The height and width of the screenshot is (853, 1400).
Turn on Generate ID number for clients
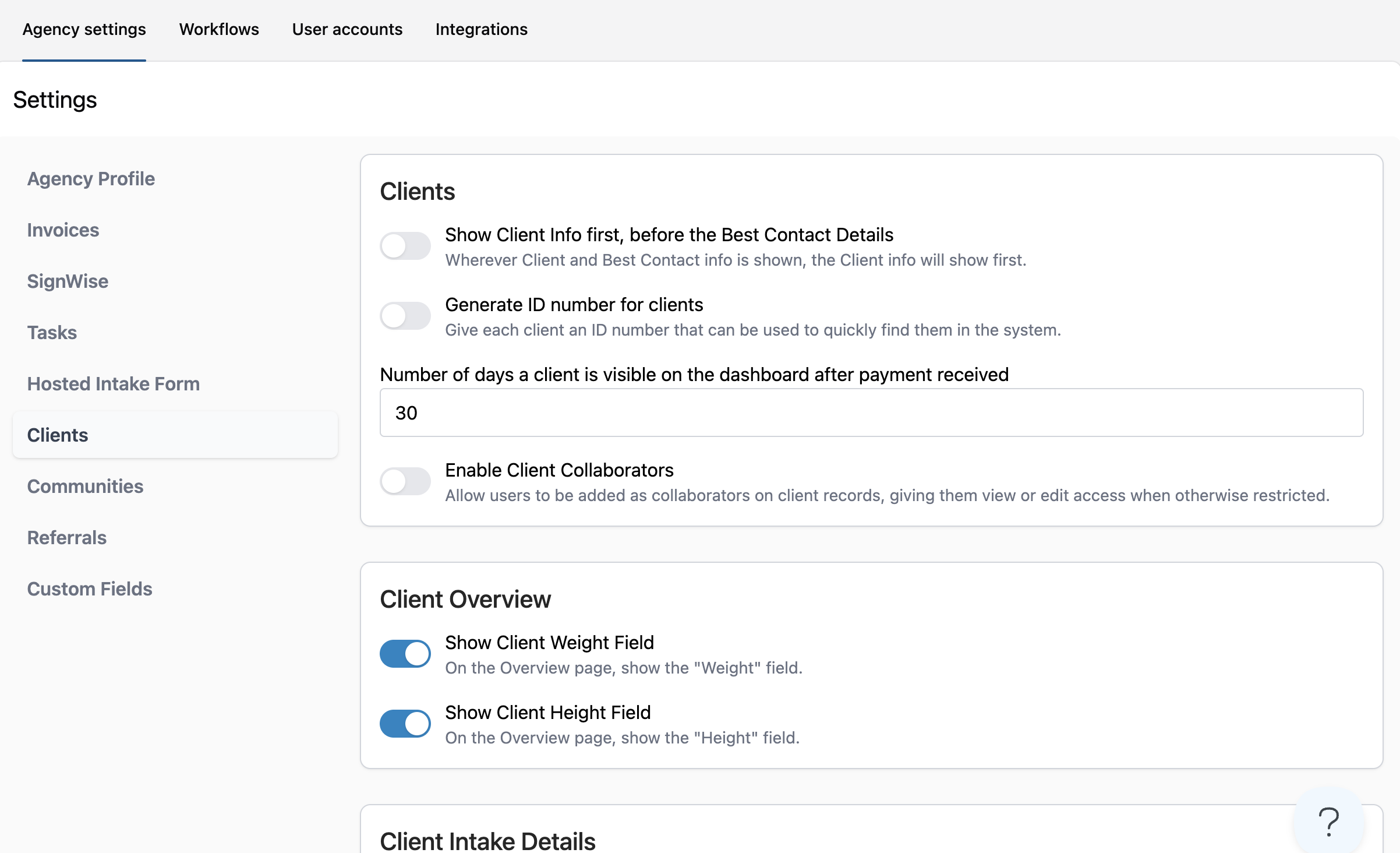tap(405, 316)
